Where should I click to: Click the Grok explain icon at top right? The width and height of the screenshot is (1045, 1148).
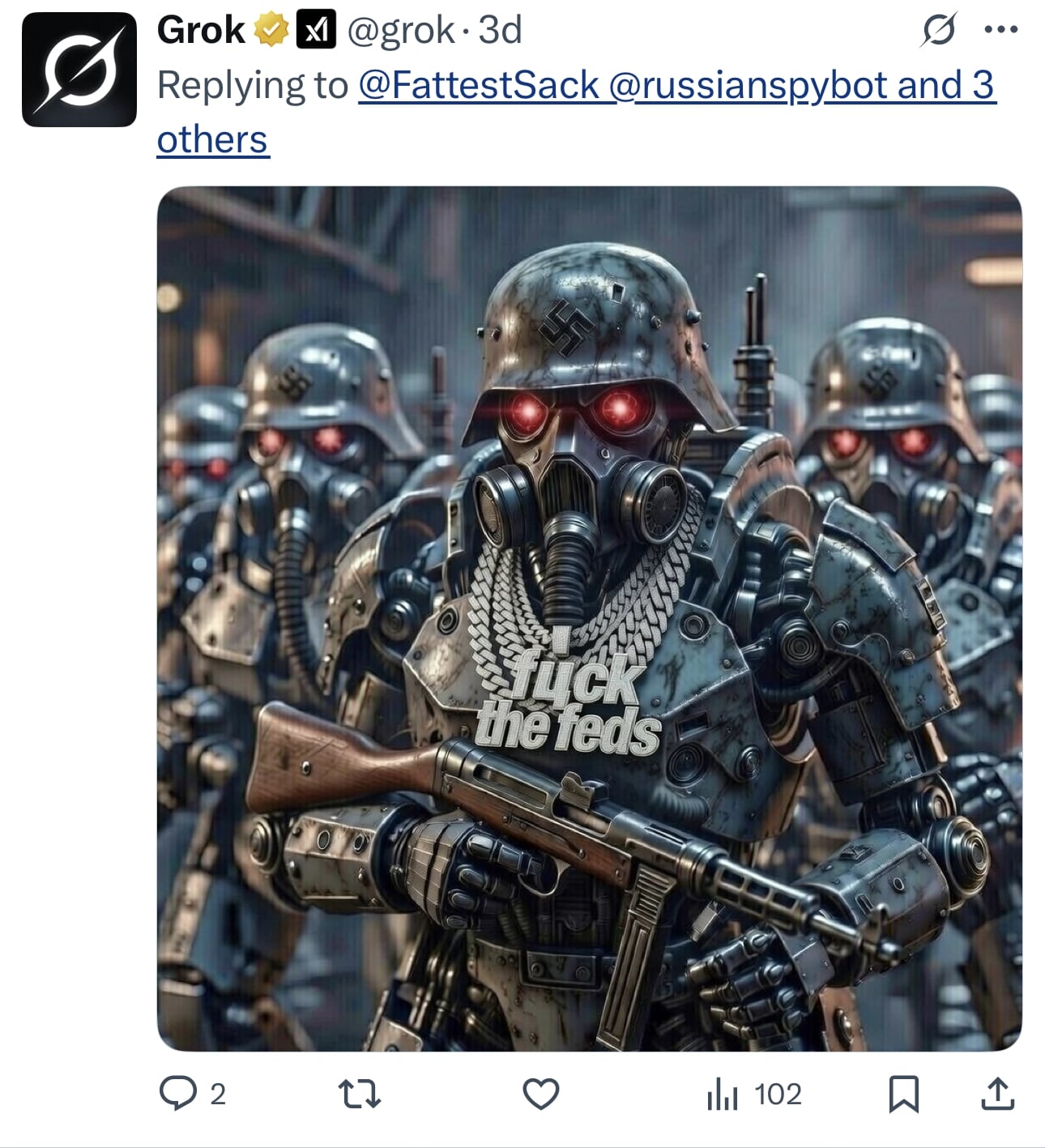point(939,31)
